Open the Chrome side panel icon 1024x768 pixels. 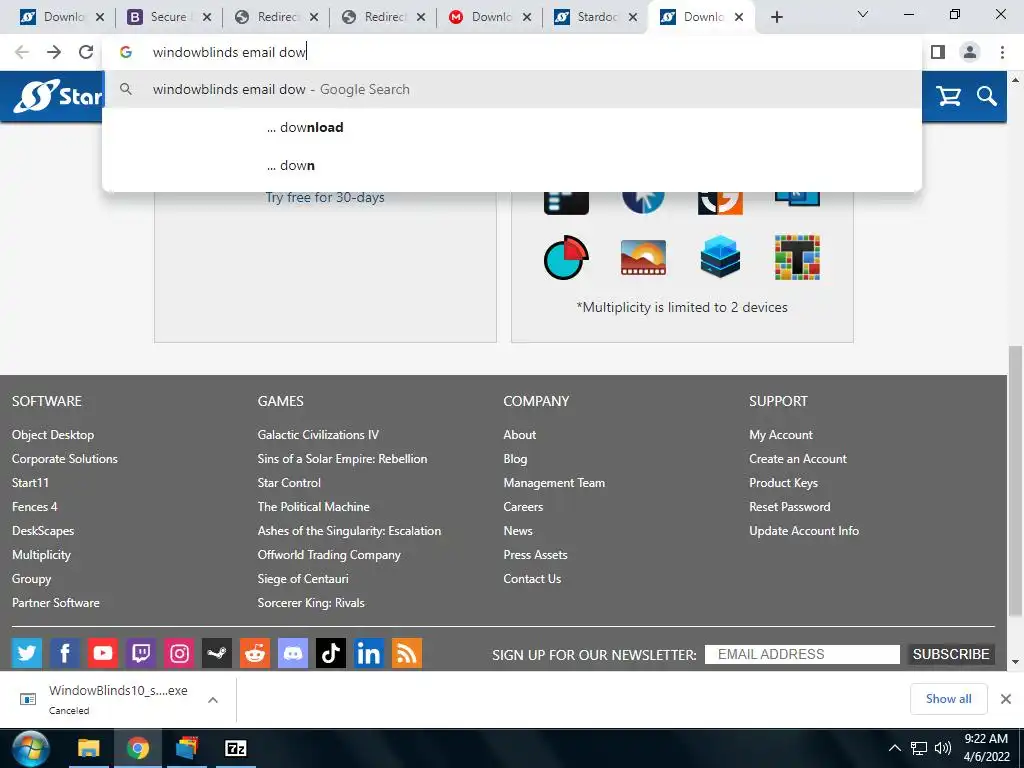click(938, 52)
